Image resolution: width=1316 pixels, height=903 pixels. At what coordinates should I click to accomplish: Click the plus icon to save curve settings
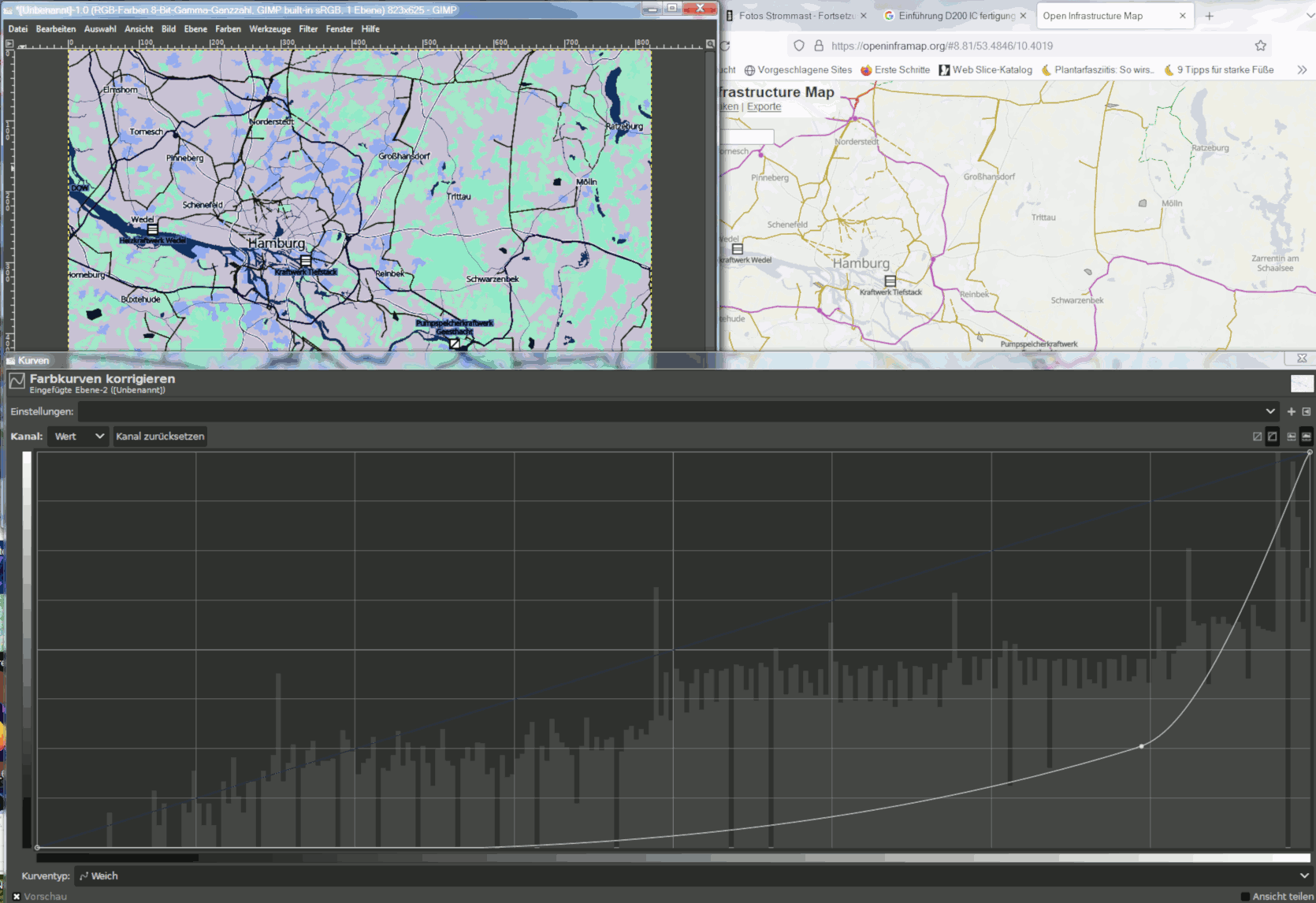pos(1291,411)
